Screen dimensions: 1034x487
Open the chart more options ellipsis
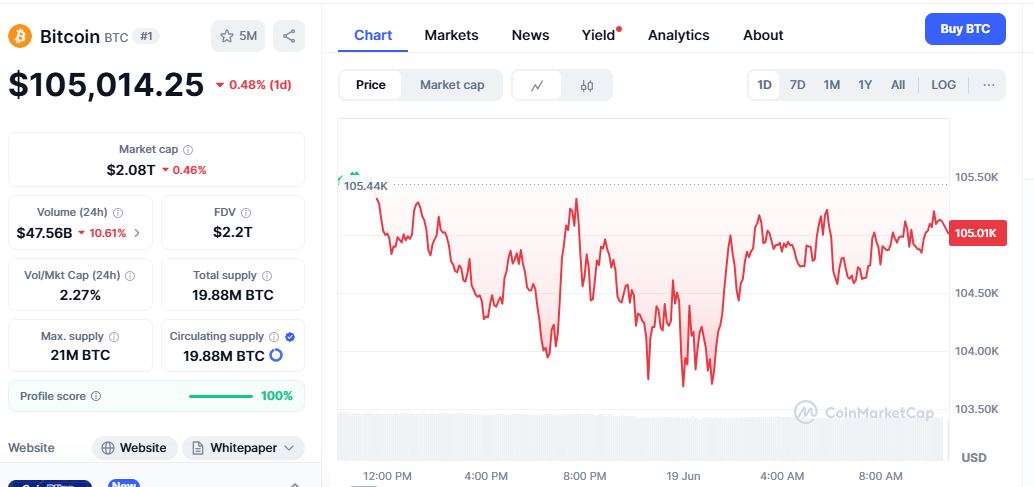click(988, 85)
